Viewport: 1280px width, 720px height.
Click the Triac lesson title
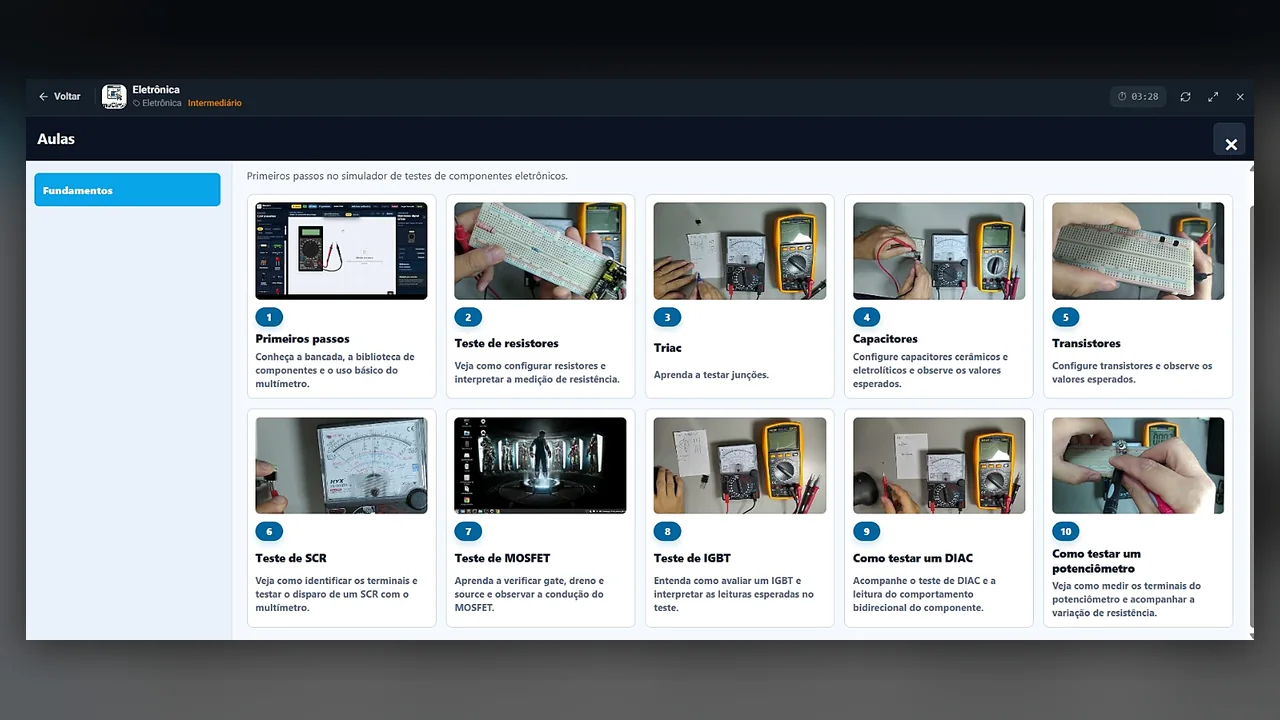pyautogui.click(x=668, y=348)
